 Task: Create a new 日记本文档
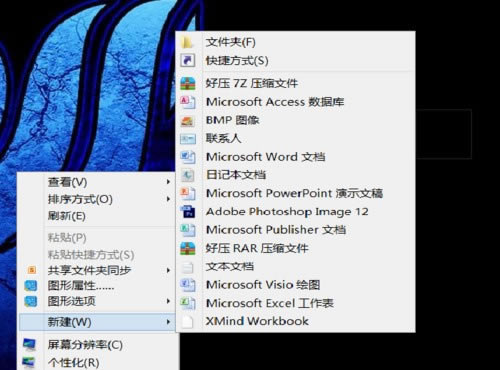(x=295, y=175)
